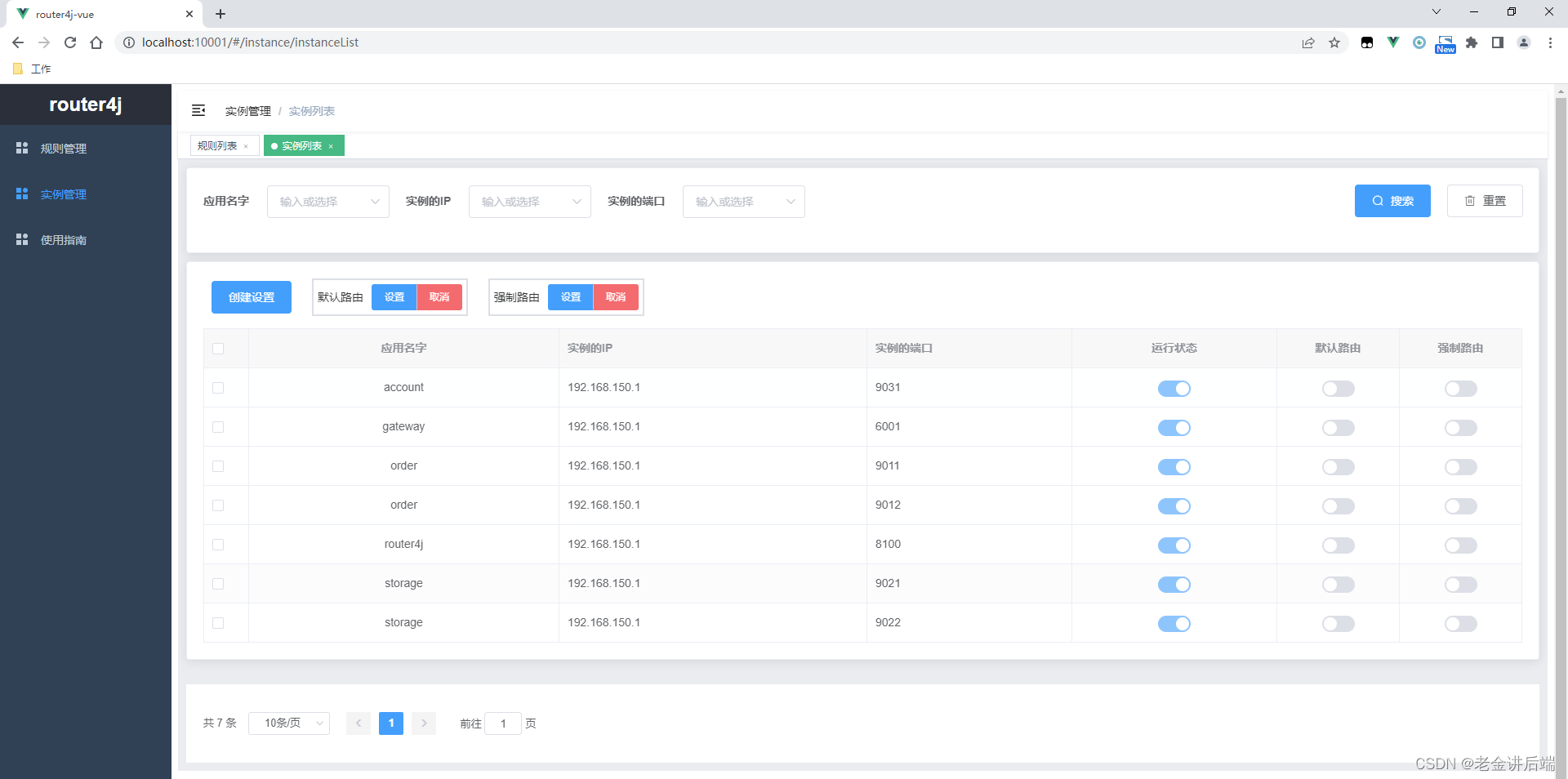Image resolution: width=1568 pixels, height=779 pixels.
Task: Run a search with the 搜索 magnifier button
Action: coord(1392,201)
